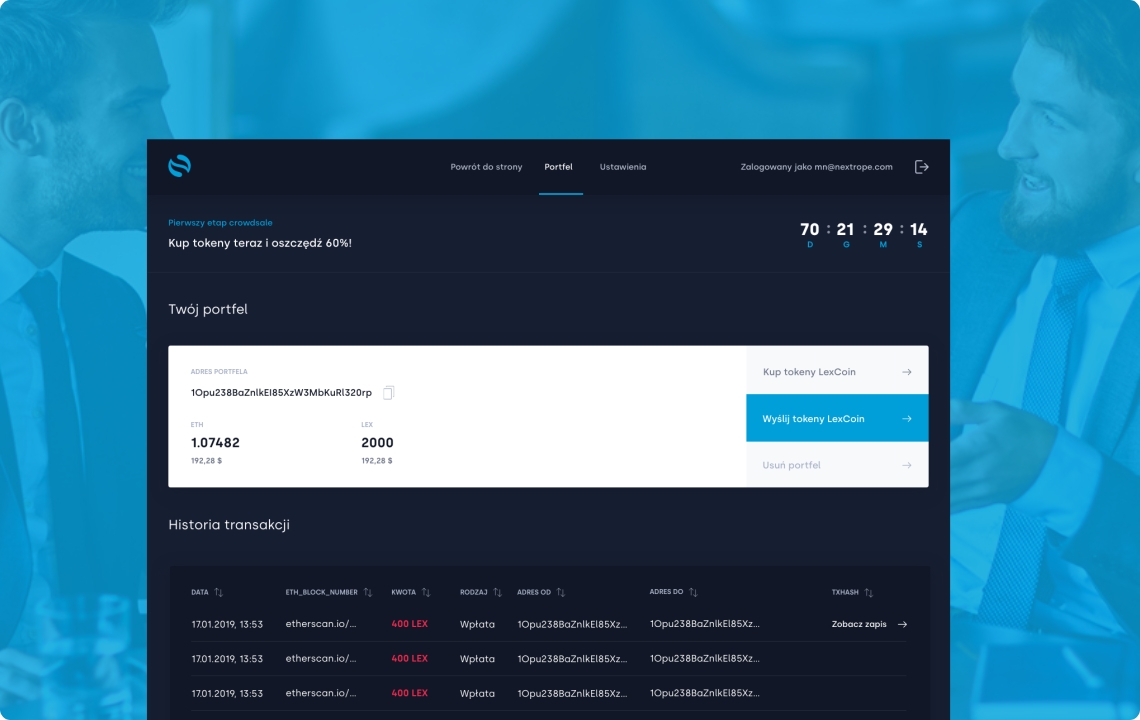
Task: Click Kup tokeny teraz i oszczędź 60% text
Action: (260, 243)
